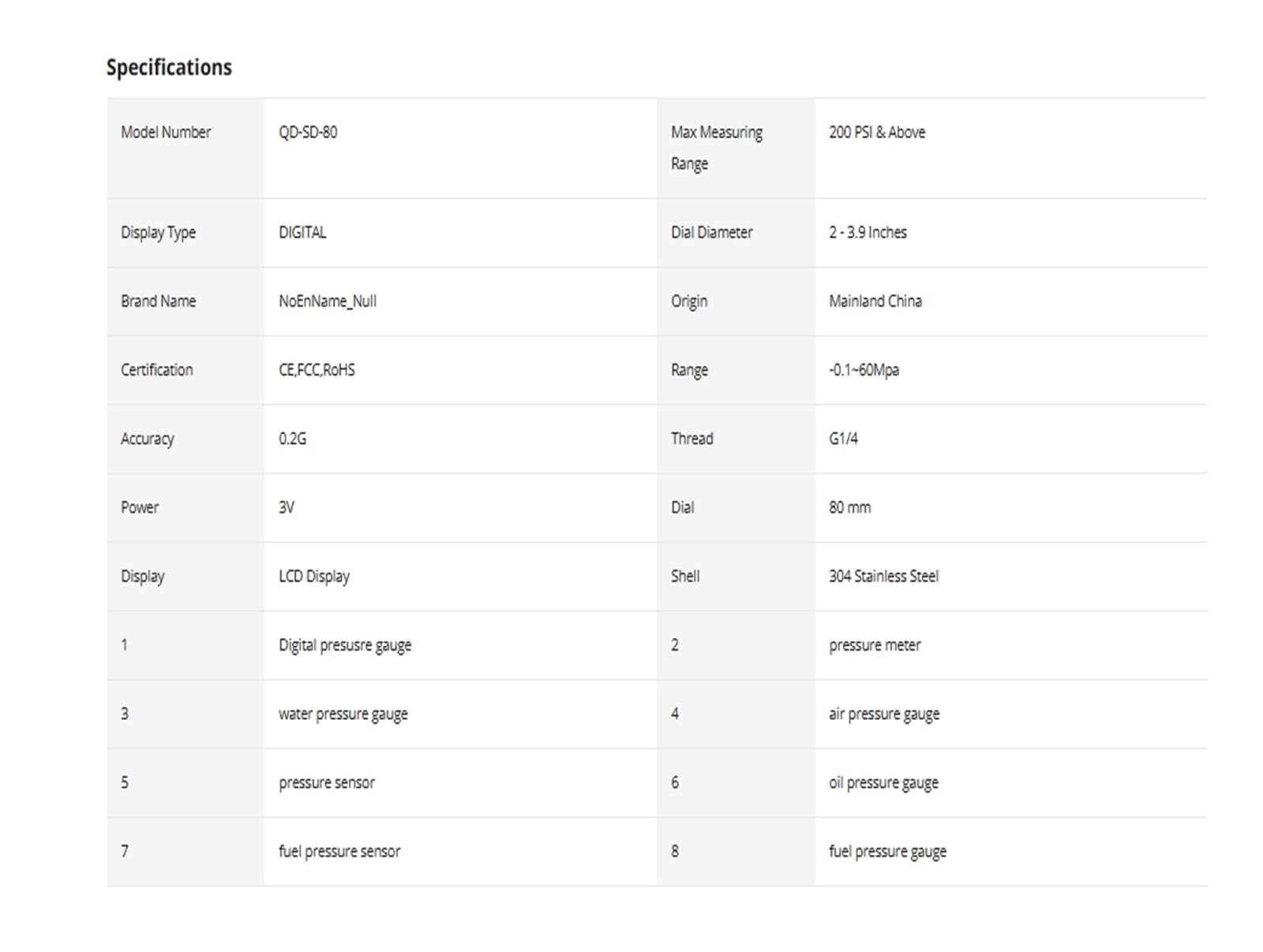Select the QD-SD-80 model number value
This screenshot has width=1263, height=952.
coord(308,132)
